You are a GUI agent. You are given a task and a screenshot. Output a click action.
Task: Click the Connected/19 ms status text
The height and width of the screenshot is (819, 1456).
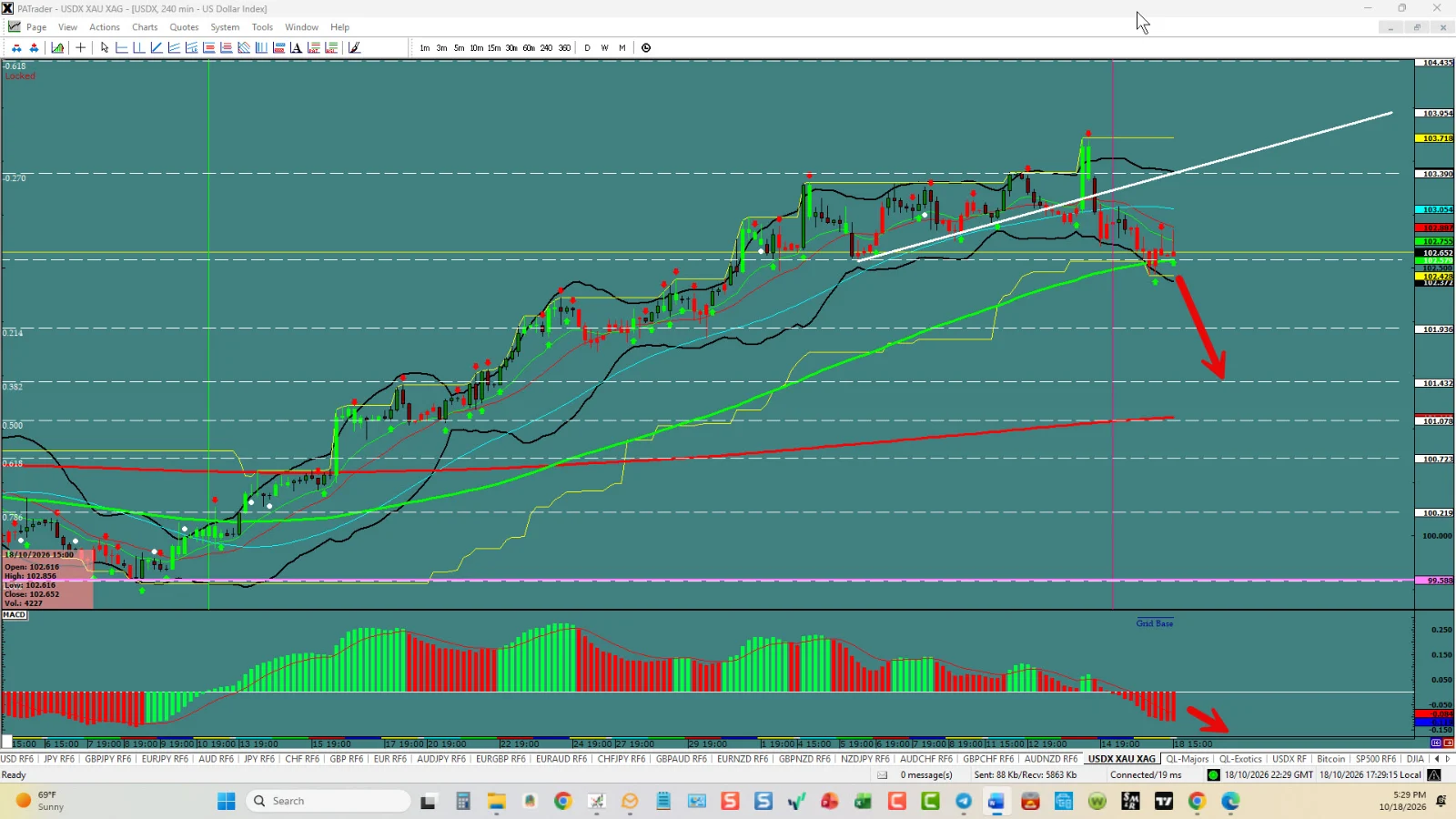pos(1146,775)
